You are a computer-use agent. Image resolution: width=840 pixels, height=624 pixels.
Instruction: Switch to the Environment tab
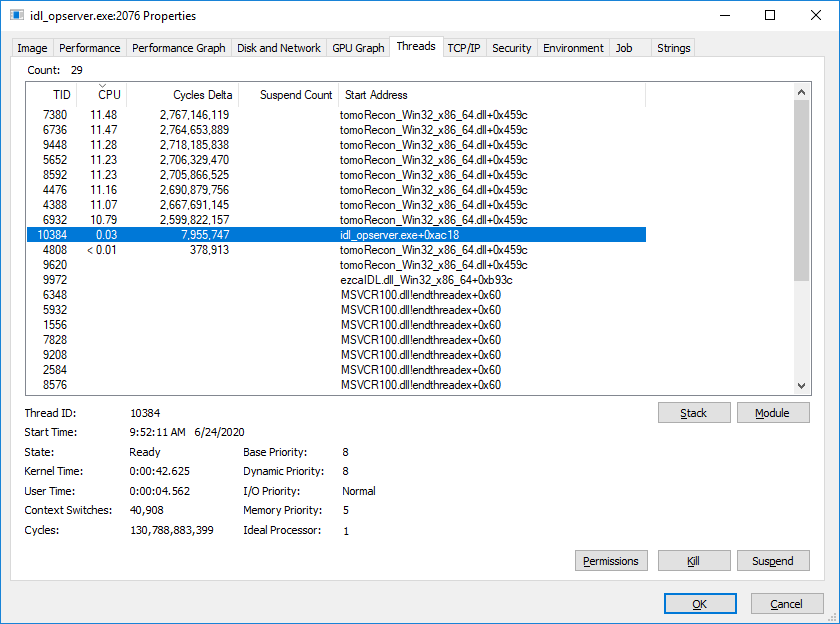point(572,47)
